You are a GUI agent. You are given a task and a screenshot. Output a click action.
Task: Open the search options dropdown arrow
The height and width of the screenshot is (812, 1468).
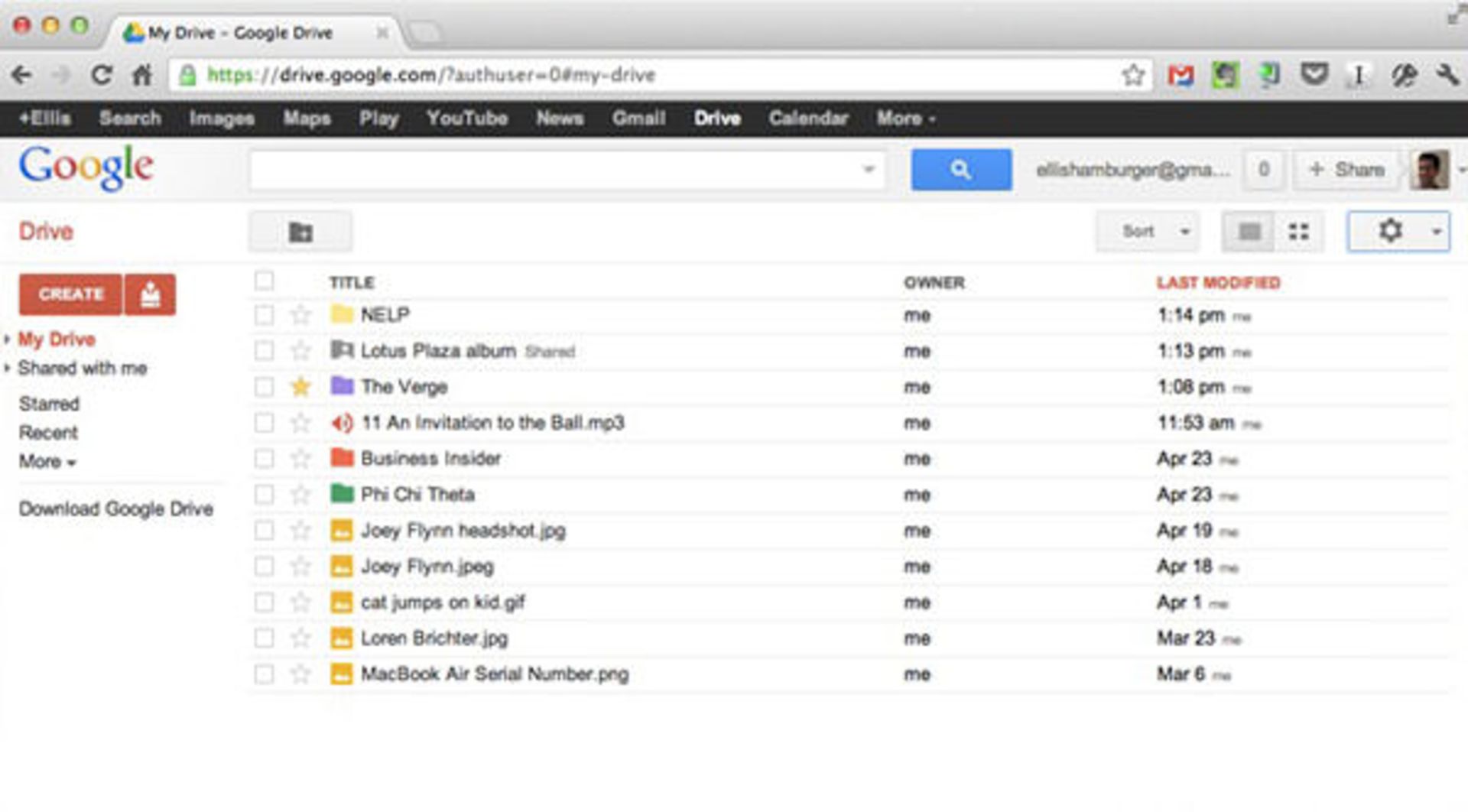(868, 170)
